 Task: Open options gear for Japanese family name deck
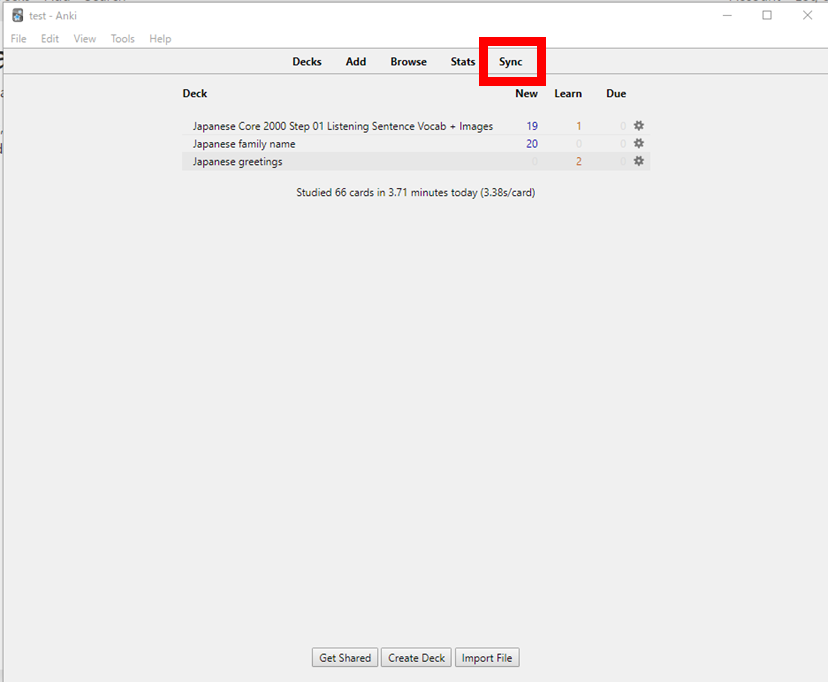(x=638, y=144)
